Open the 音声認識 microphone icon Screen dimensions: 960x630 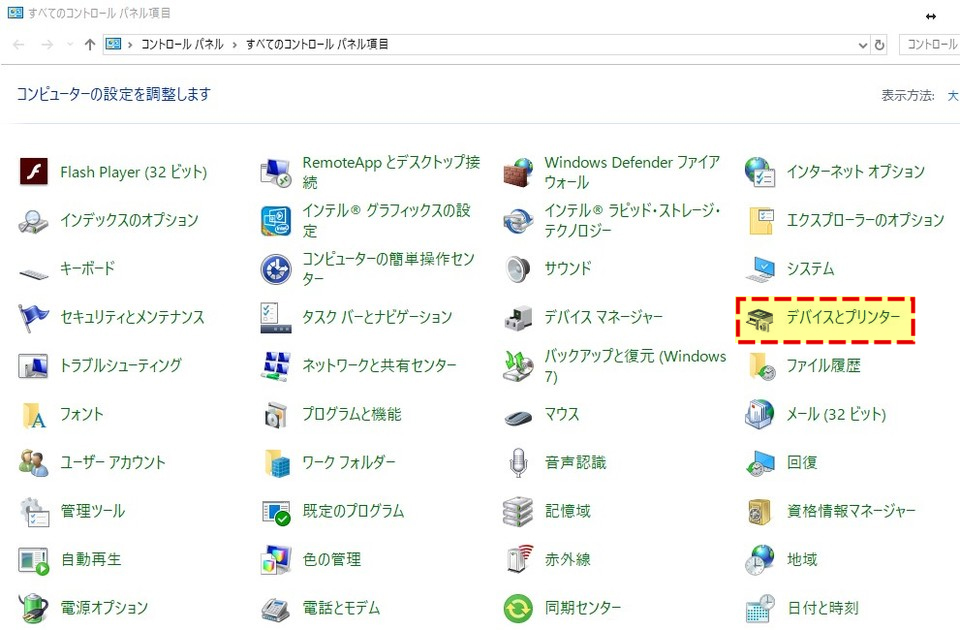518,463
